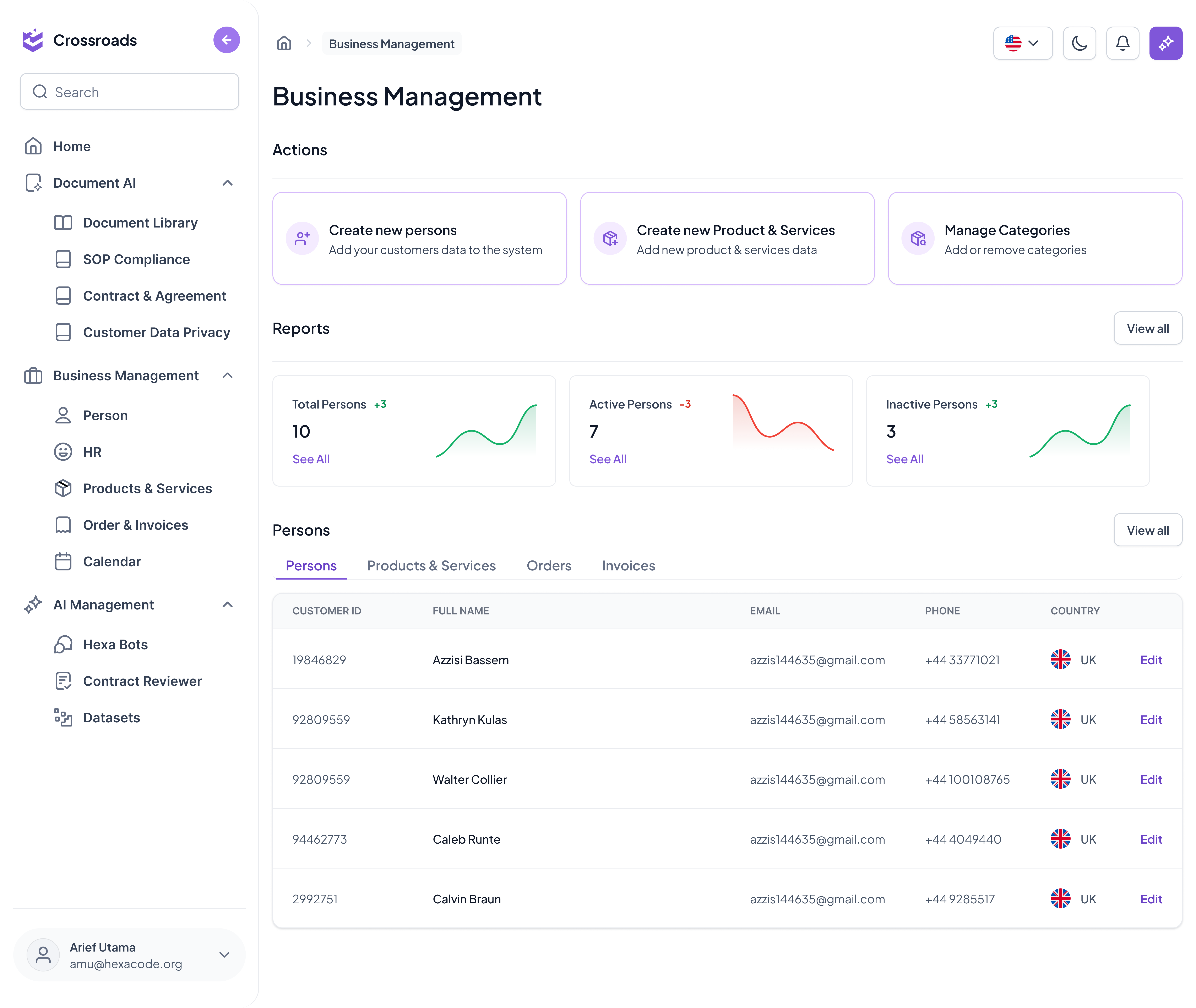
Task: Click the Search input field
Action: pyautogui.click(x=130, y=91)
